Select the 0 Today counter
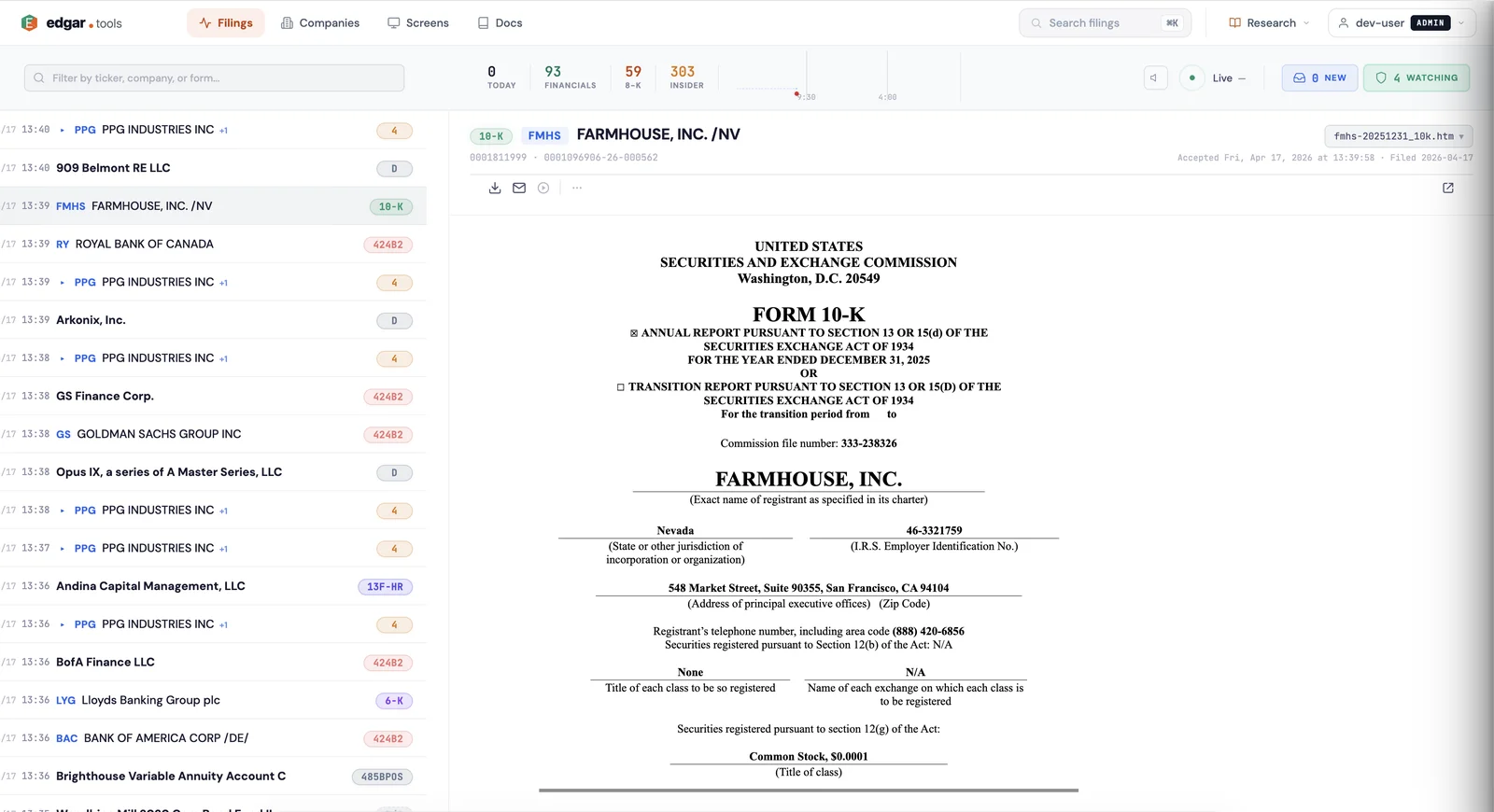This screenshot has width=1494, height=812. (501, 77)
